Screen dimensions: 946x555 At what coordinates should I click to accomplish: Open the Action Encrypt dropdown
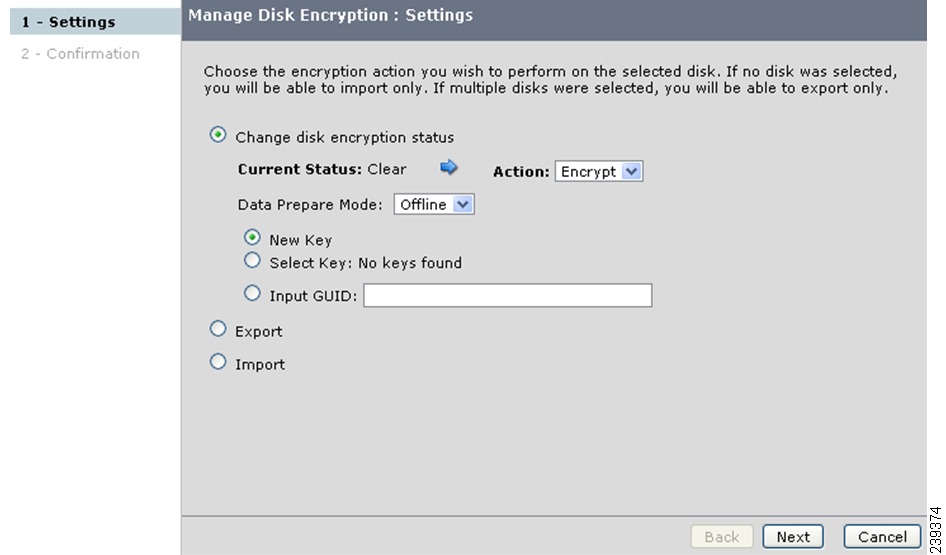click(x=599, y=171)
